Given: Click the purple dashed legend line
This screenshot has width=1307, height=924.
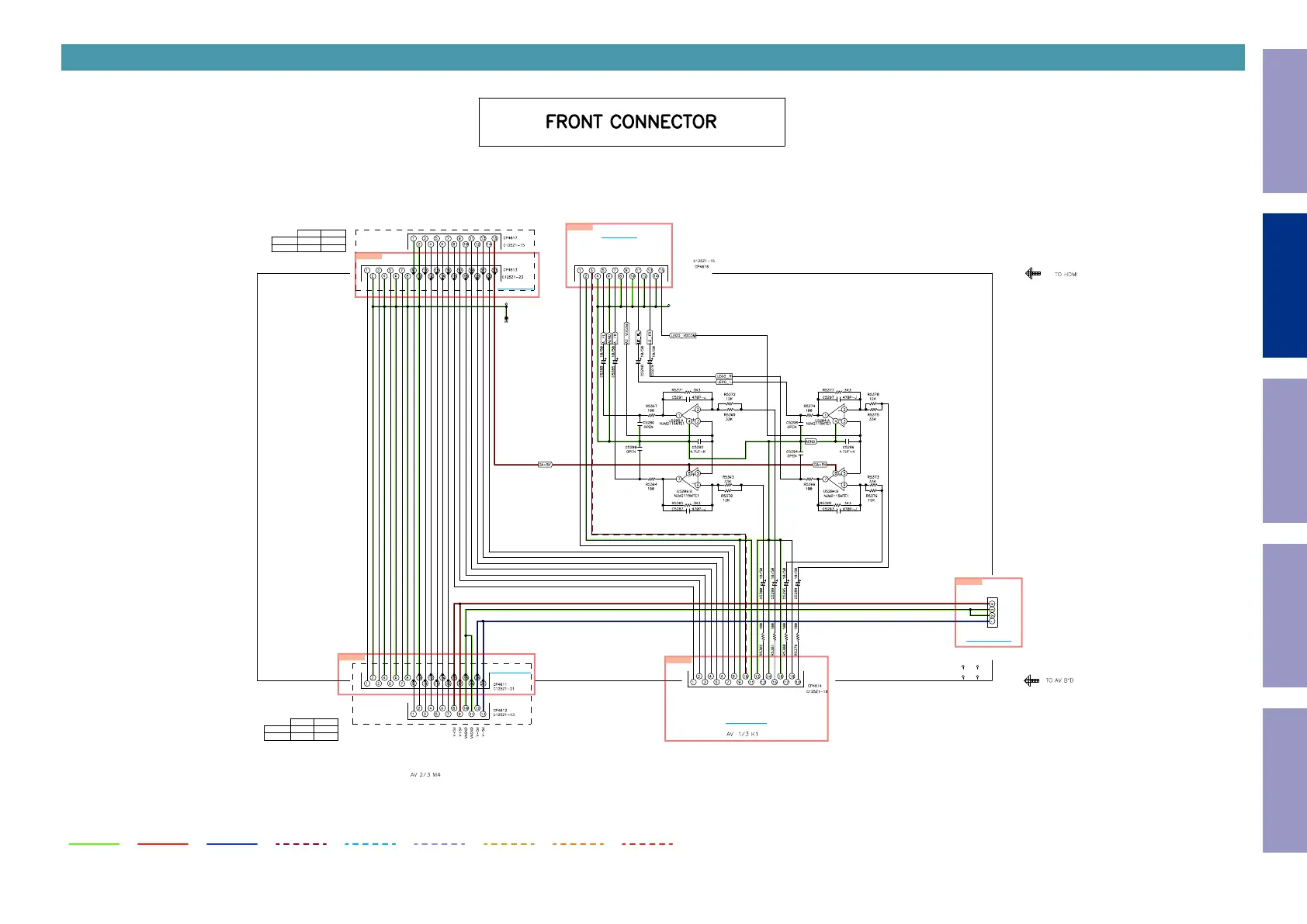Looking at the screenshot, I should point(439,843).
